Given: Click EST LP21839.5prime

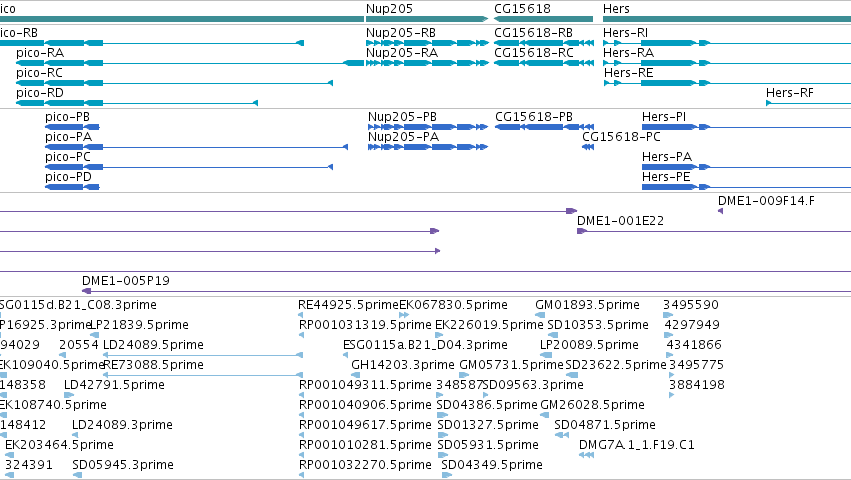Looking at the screenshot, I should (139, 325).
